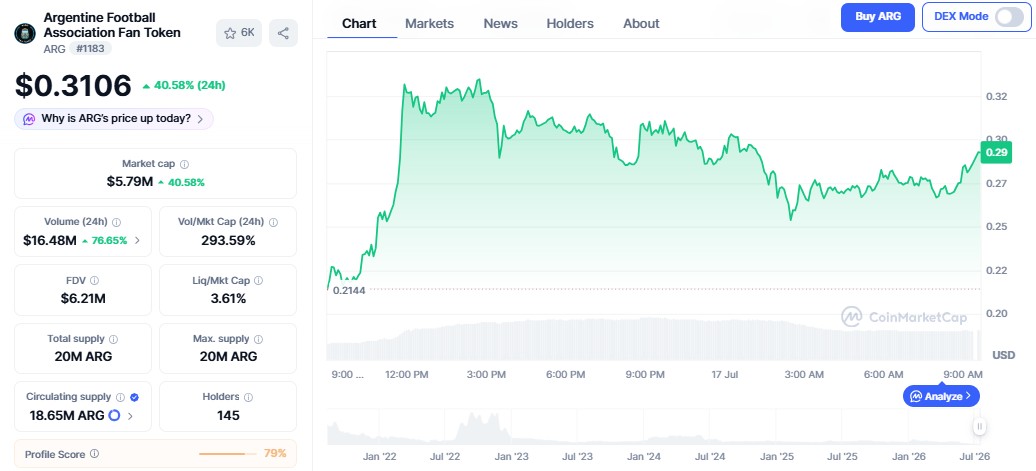1036x471 pixels.
Task: Add ARG to watchlist via star icon
Action: click(x=230, y=33)
